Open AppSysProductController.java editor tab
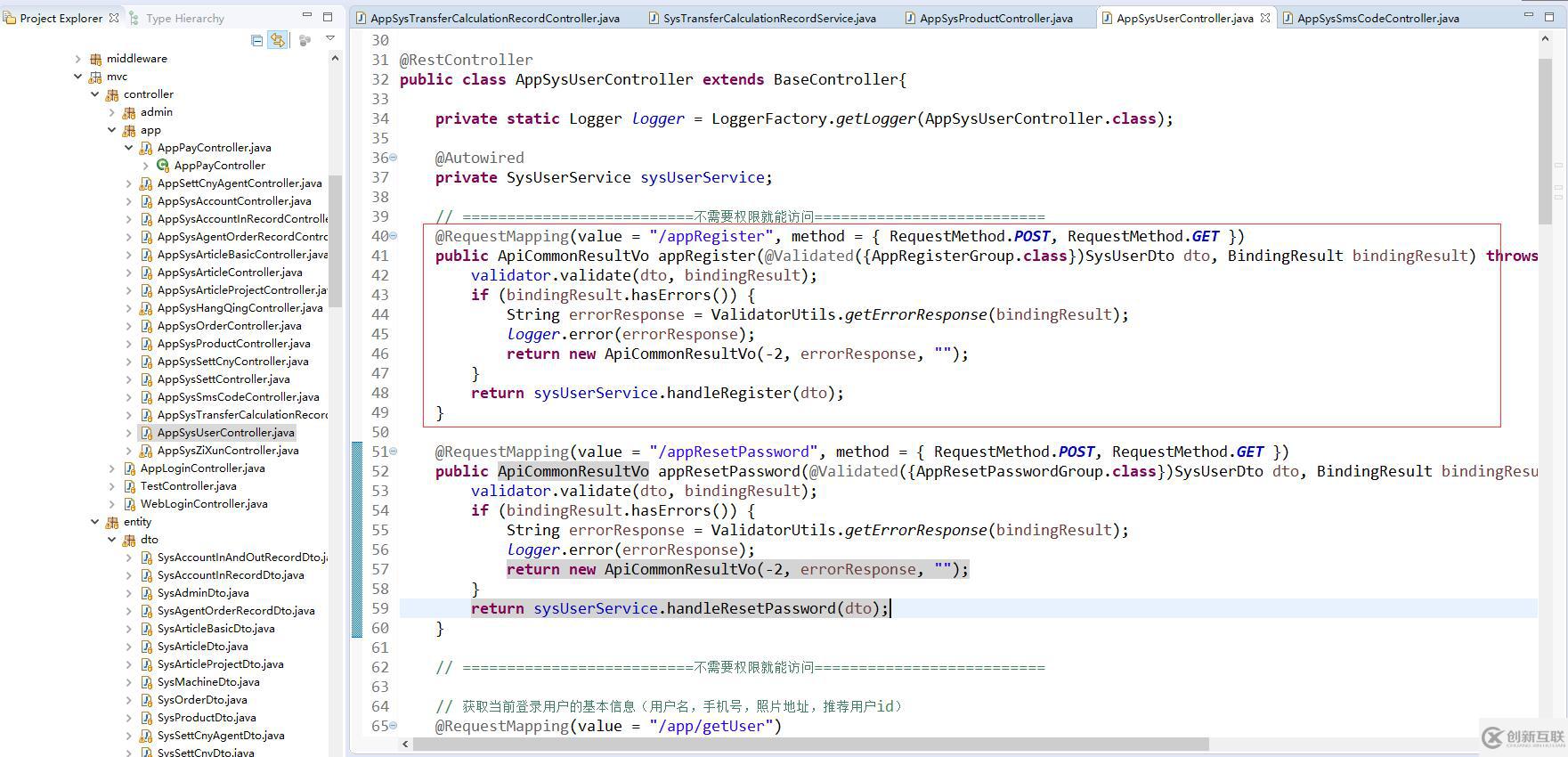The height and width of the screenshot is (757, 1568). pos(995,18)
